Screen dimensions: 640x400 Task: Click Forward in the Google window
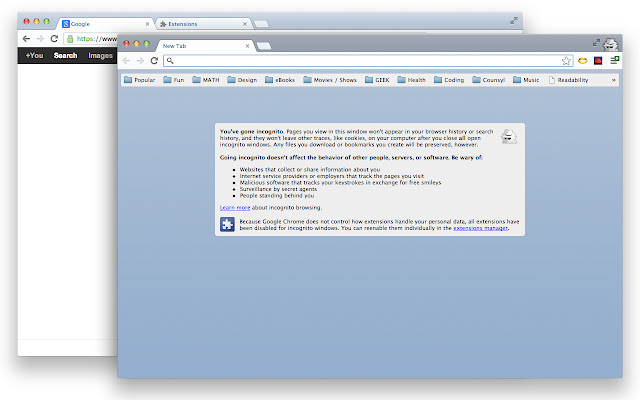pos(40,39)
